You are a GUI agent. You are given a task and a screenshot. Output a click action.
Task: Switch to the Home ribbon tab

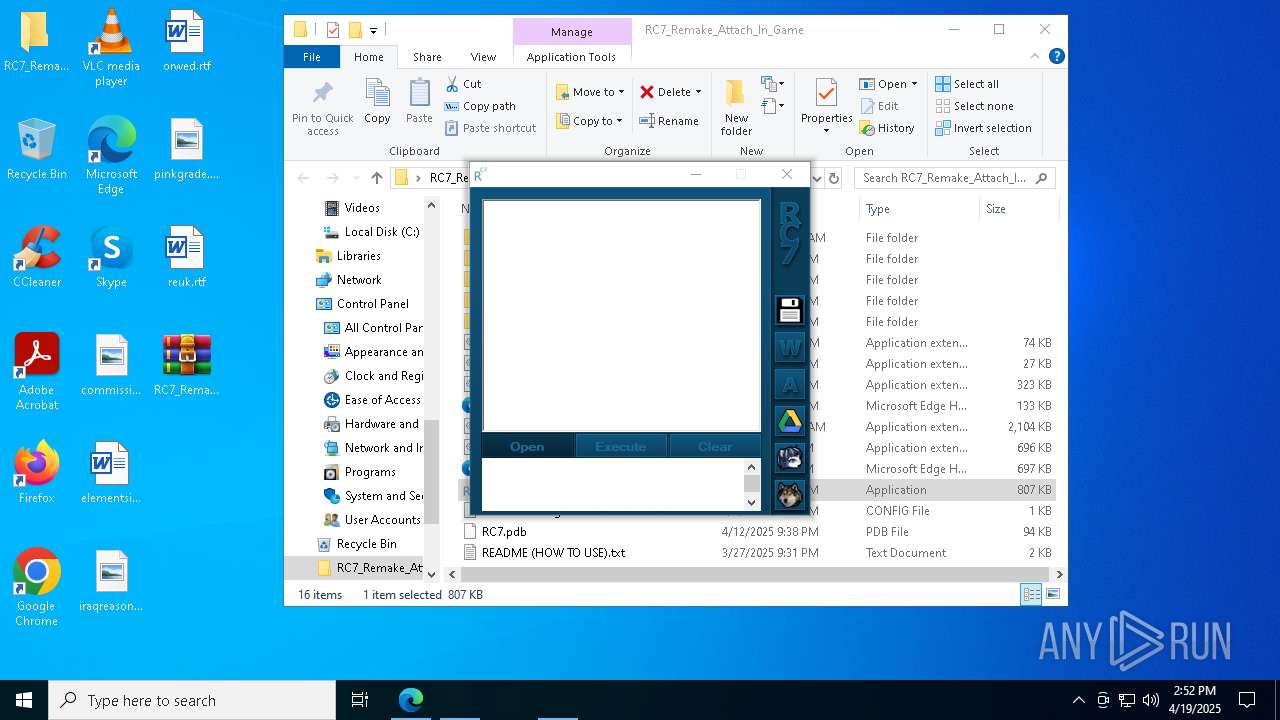coord(368,57)
